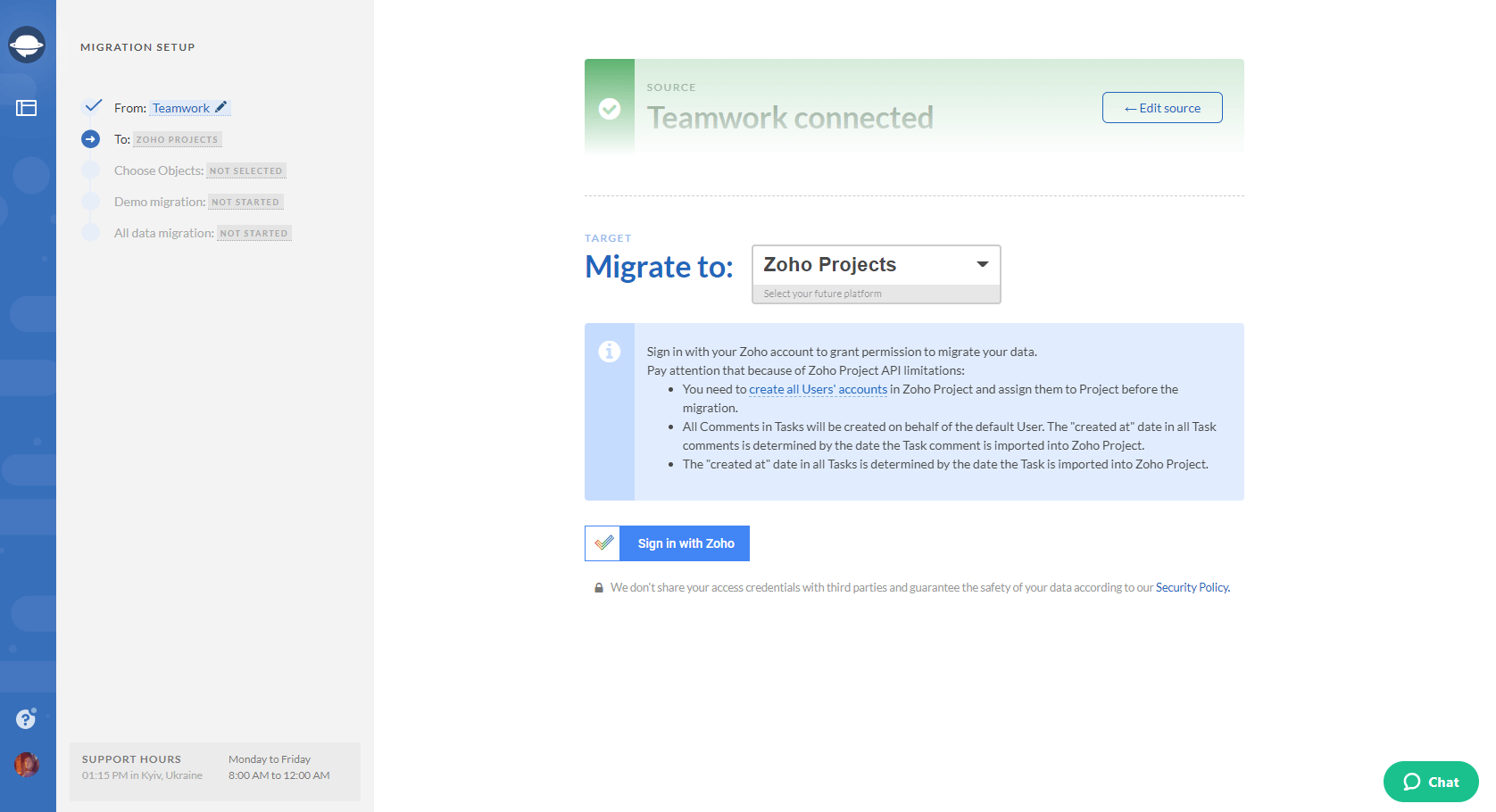1496x812 pixels.
Task: Select the Choose Objects step
Action: point(159,170)
